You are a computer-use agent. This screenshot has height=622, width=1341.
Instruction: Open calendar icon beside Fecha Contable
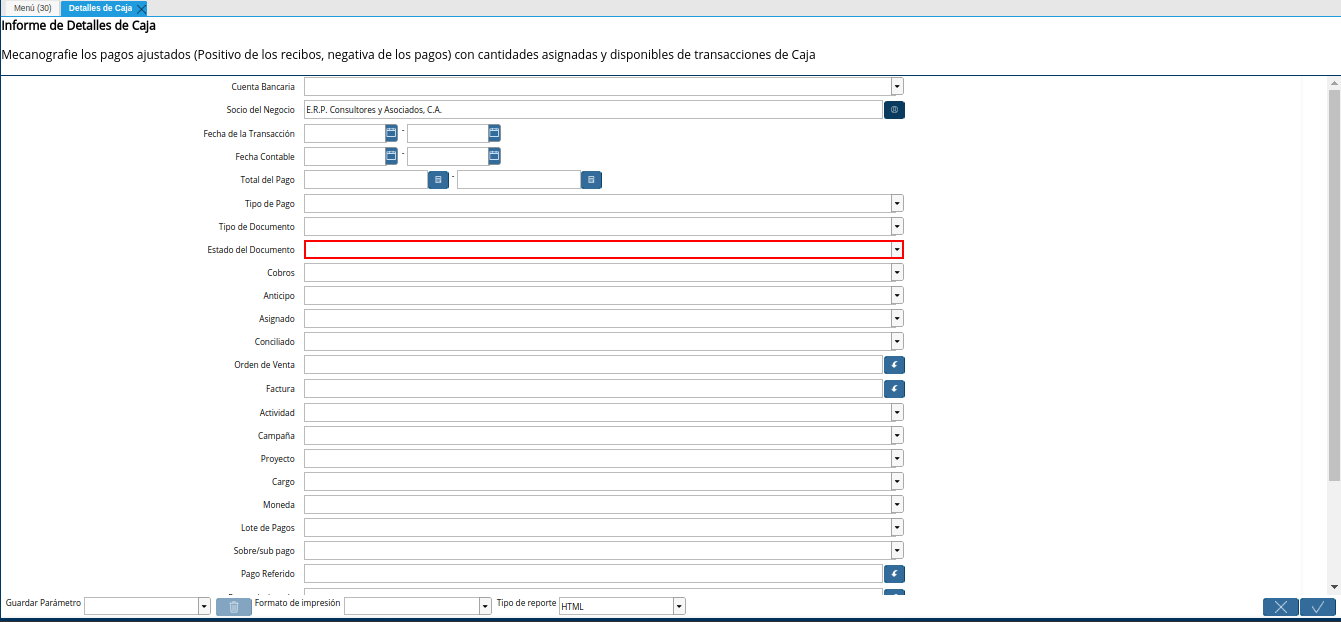coord(390,155)
